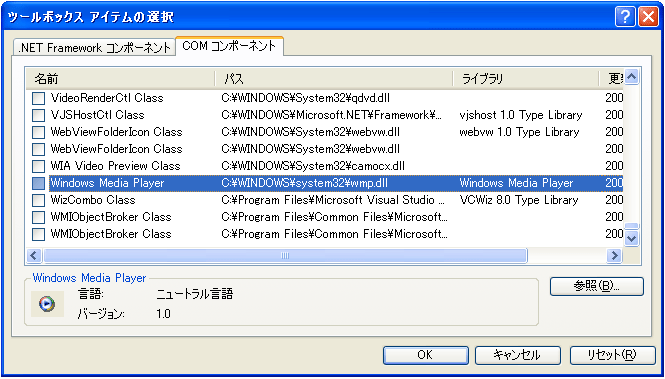Check the WizCombo Class checkbox
Screen dimensions: 665x379
coord(39,200)
